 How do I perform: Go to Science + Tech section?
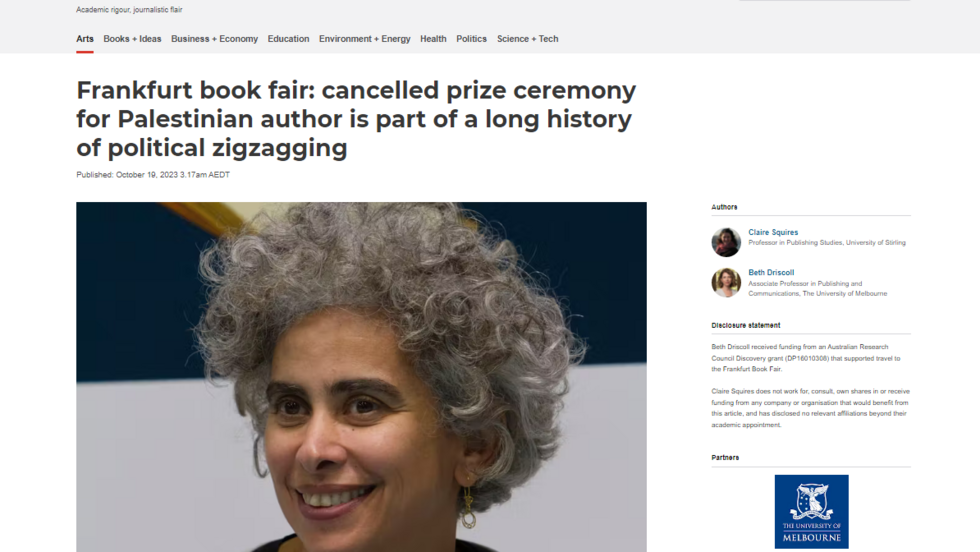[528, 39]
